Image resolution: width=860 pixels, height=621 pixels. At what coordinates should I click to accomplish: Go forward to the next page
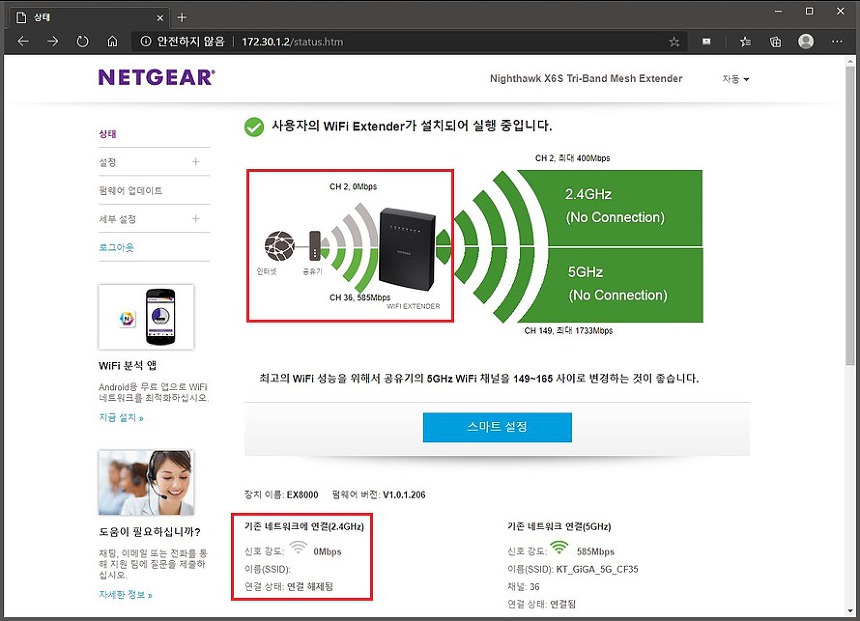pos(53,41)
